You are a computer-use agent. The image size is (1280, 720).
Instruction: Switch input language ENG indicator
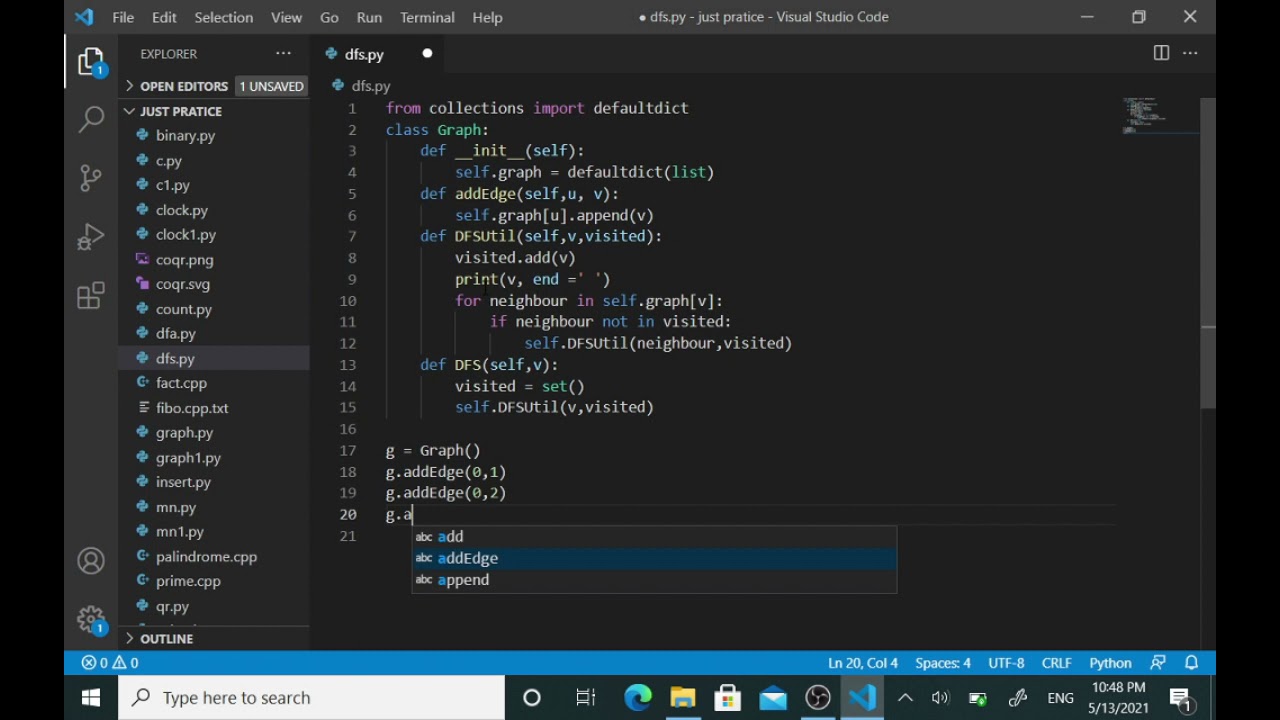point(1060,698)
